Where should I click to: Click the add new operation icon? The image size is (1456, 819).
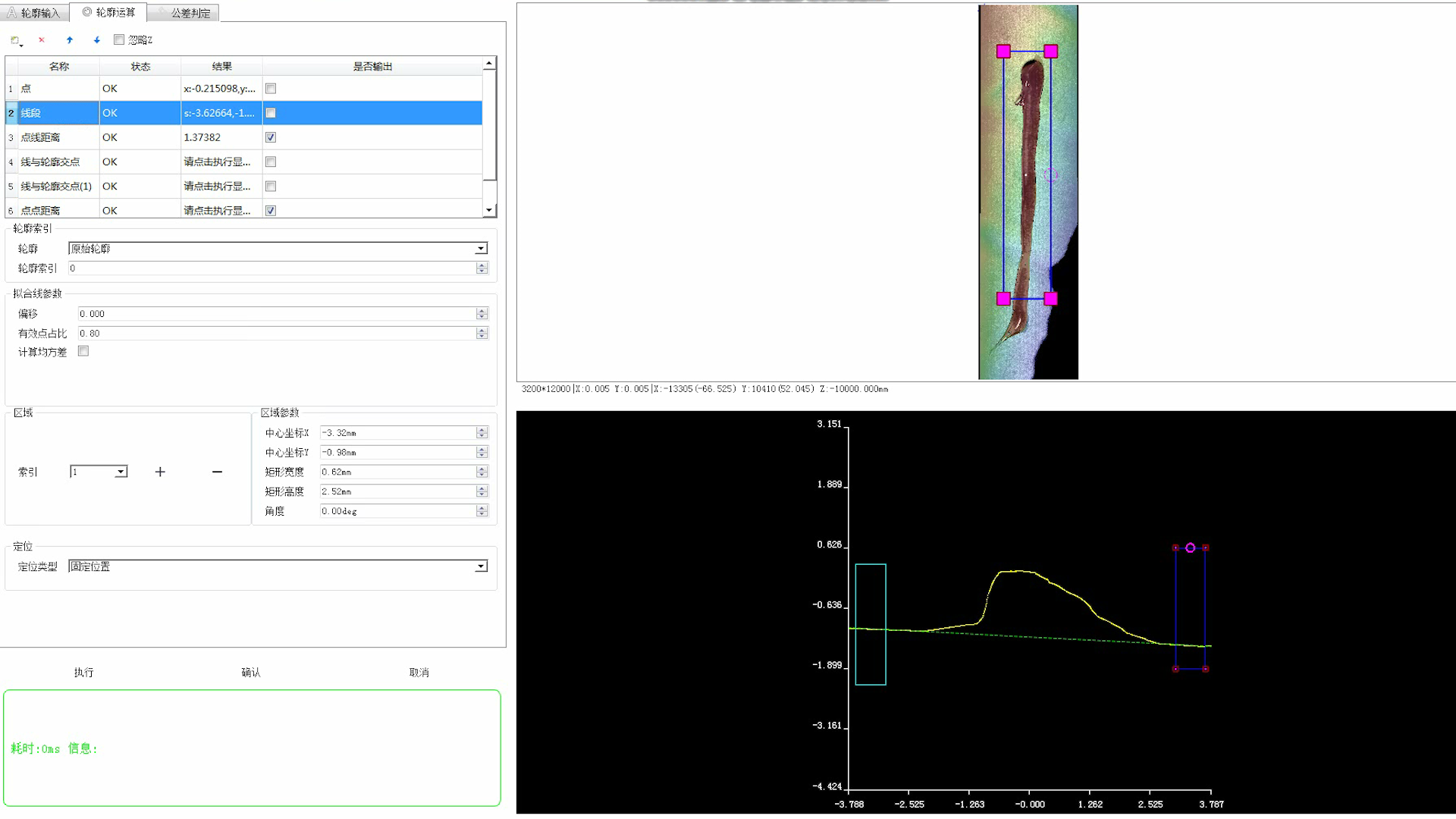click(x=15, y=40)
